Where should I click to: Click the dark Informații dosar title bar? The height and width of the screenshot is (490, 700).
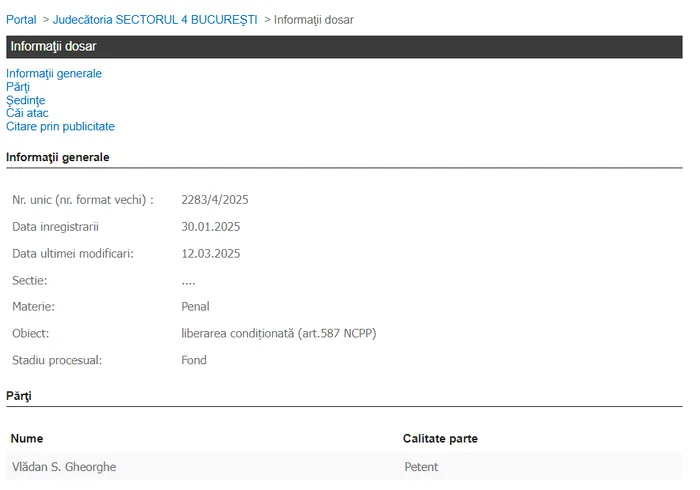344,46
